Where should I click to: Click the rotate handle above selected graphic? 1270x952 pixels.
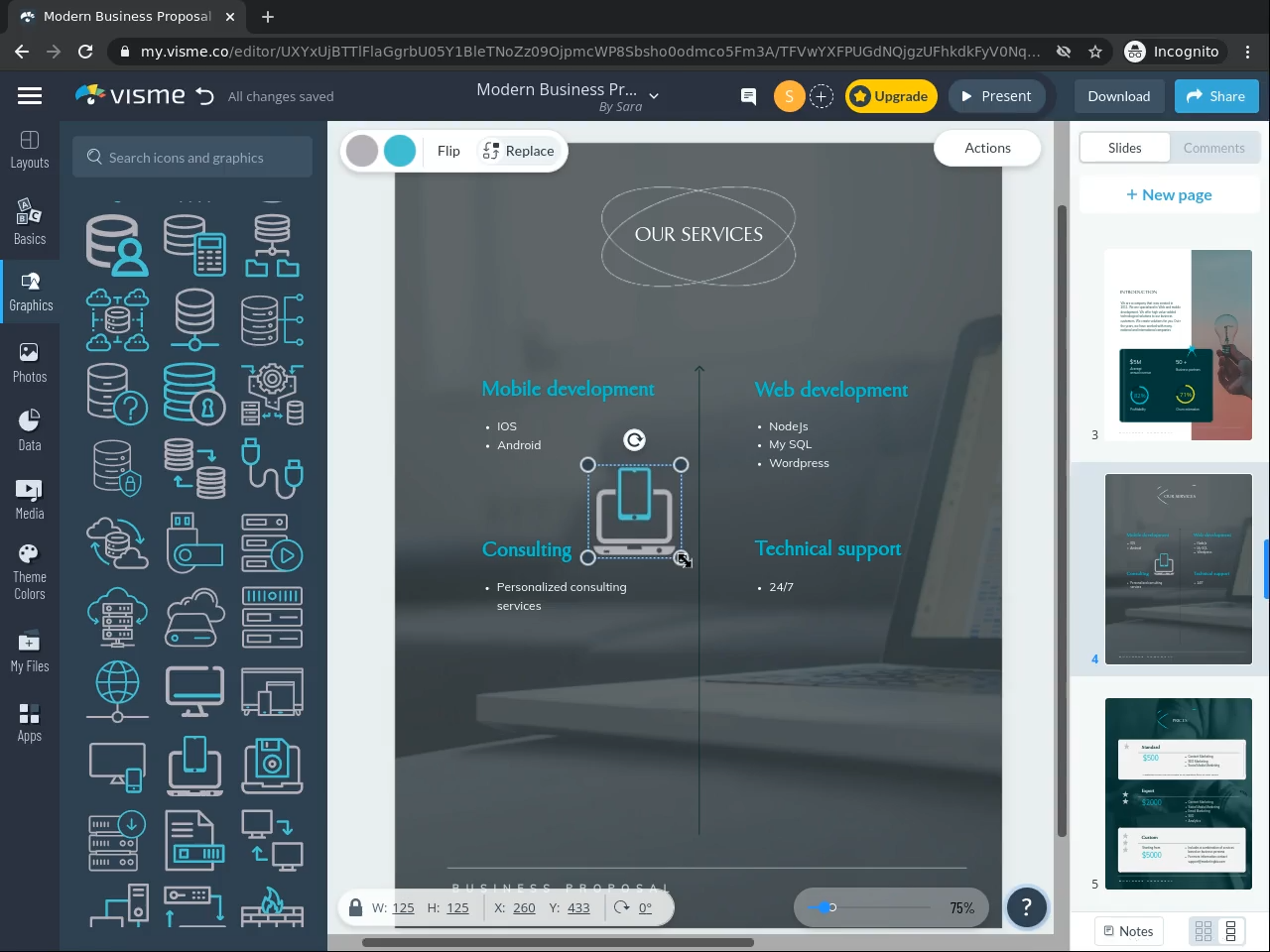pyautogui.click(x=634, y=440)
